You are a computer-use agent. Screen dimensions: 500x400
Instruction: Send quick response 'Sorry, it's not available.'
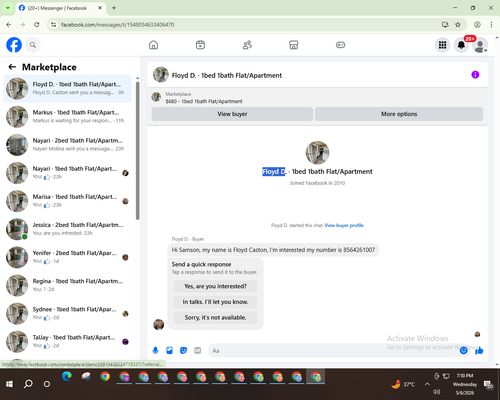[215, 318]
